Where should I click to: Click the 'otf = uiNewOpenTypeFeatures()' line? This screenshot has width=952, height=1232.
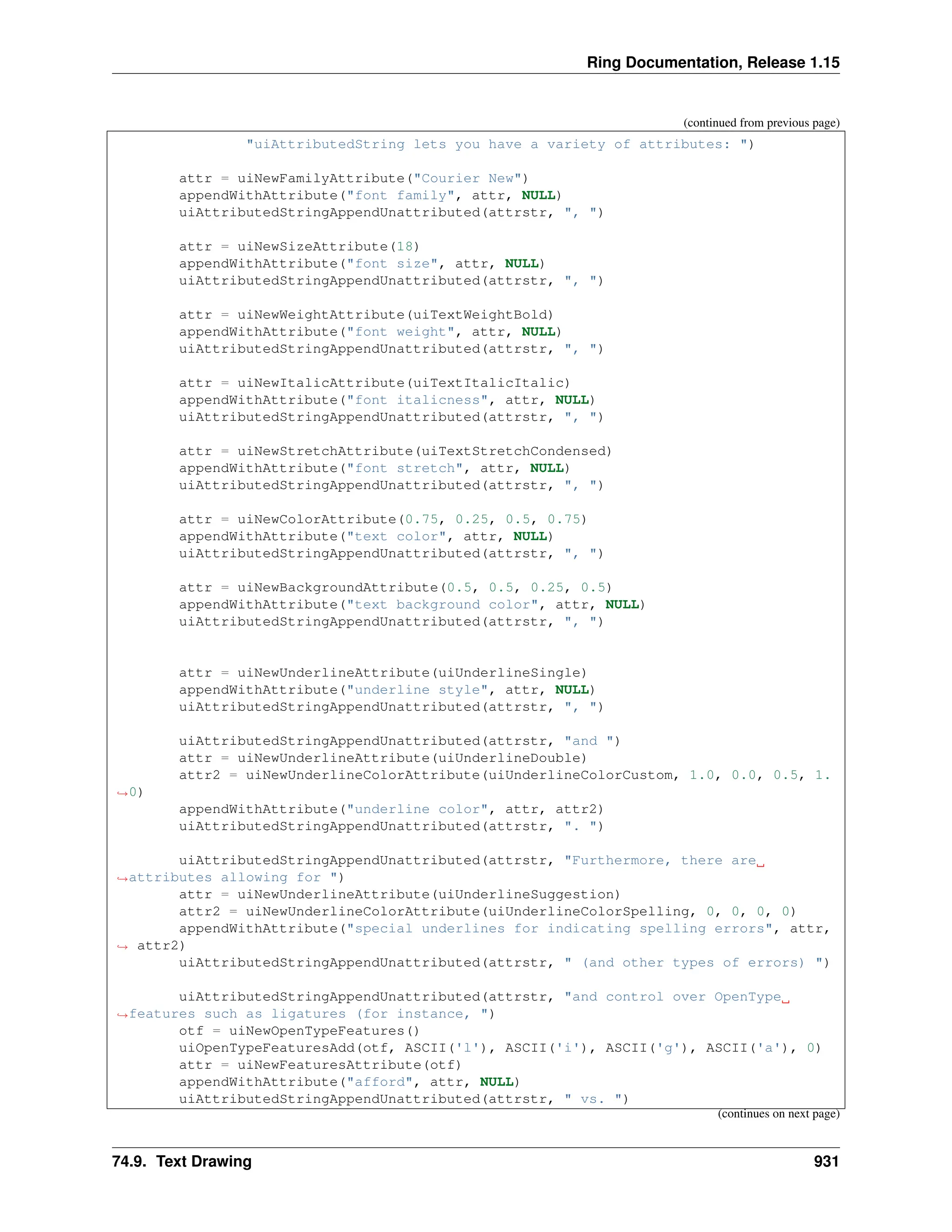299,1031
